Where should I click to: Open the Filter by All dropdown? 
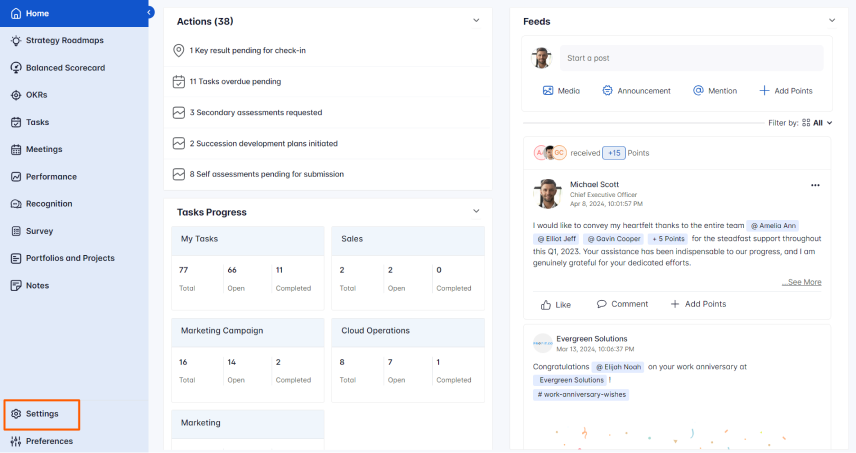817,123
